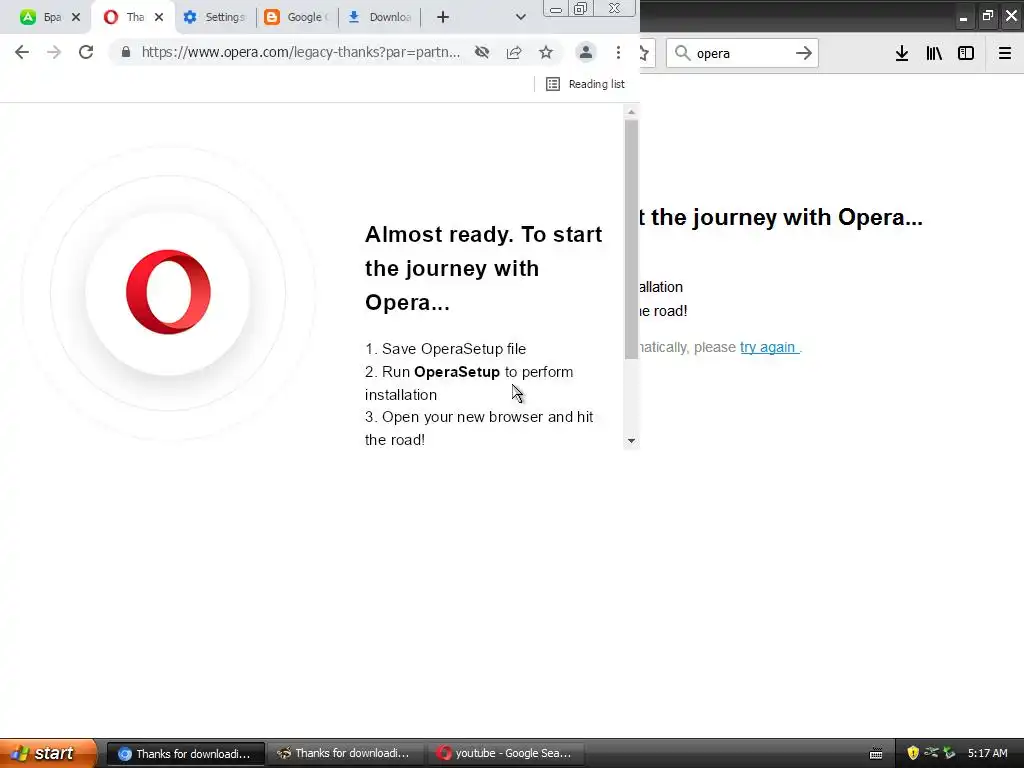This screenshot has width=1024, height=768.
Task: Click the Chrome address bar URL
Action: pyautogui.click(x=300, y=52)
